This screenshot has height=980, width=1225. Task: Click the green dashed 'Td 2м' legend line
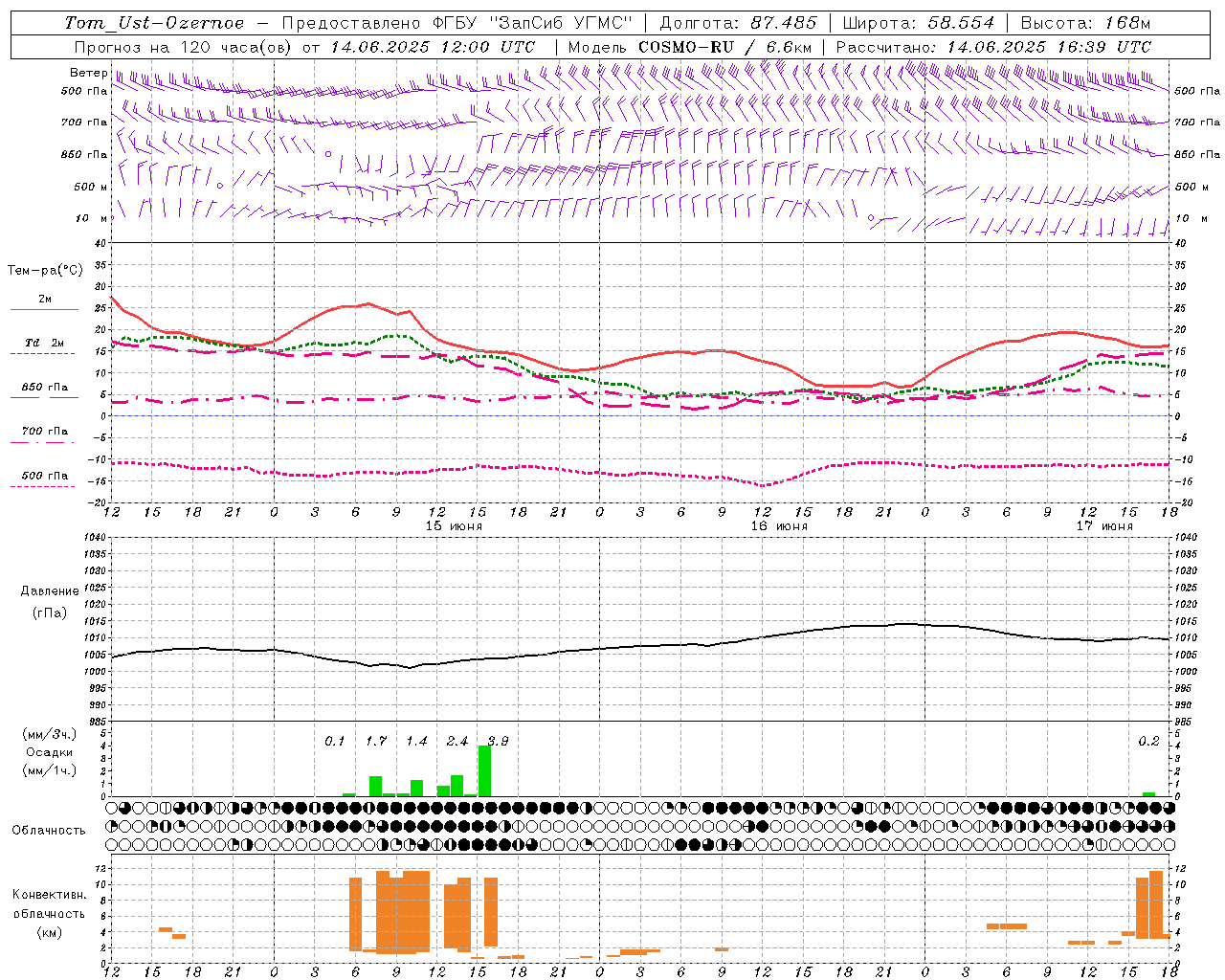pyautogui.click(x=42, y=353)
